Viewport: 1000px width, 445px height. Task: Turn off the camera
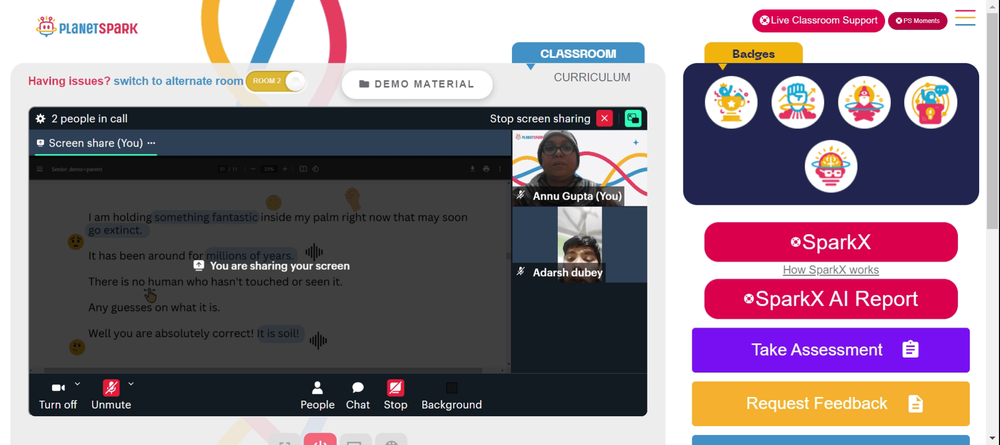click(58, 395)
